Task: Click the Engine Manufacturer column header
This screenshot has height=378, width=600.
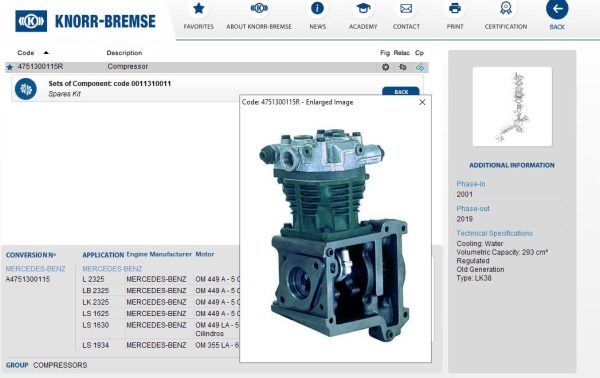Action: pos(159,254)
